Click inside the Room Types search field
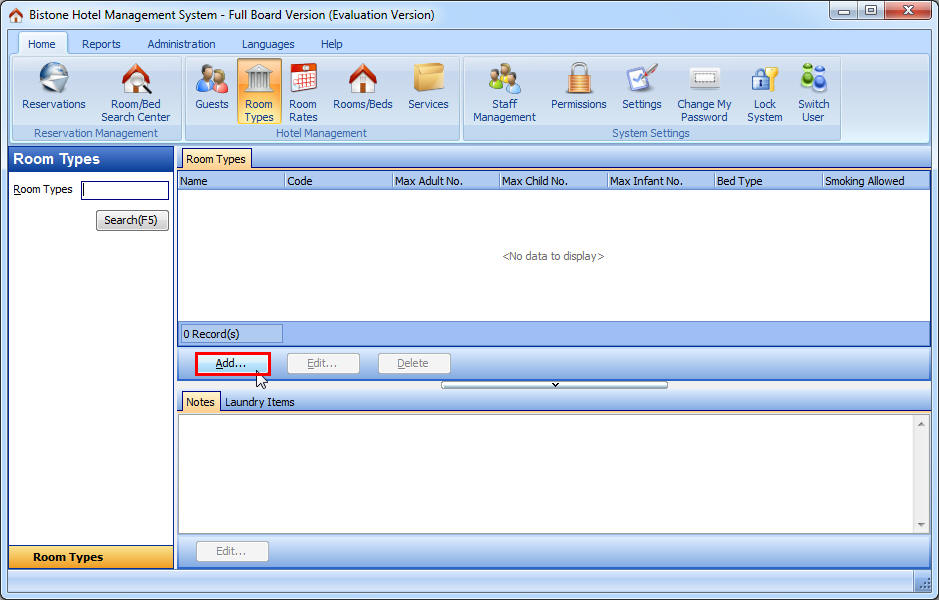 point(124,189)
